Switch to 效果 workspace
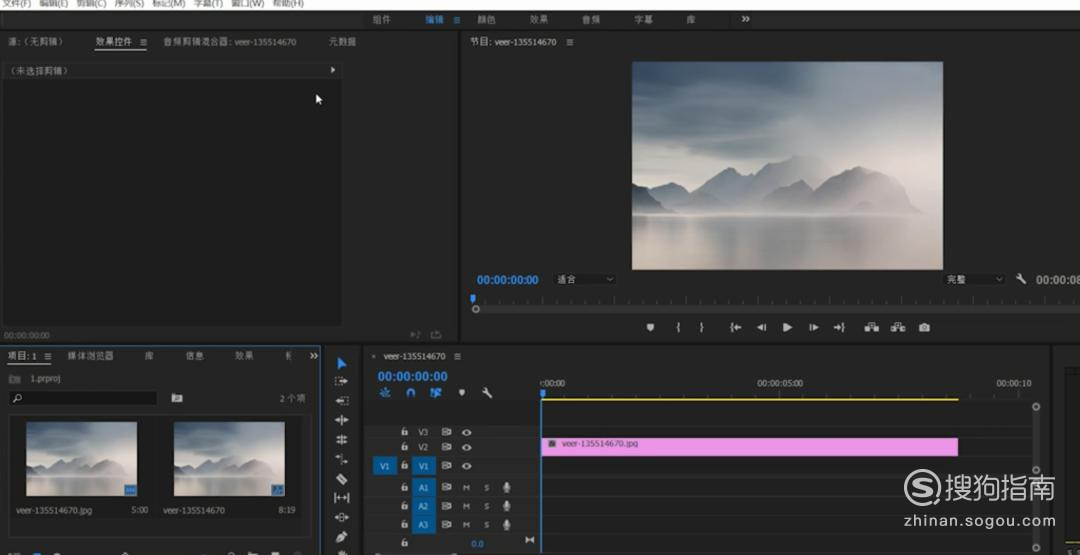Viewport: 1080px width, 555px height. click(x=539, y=20)
